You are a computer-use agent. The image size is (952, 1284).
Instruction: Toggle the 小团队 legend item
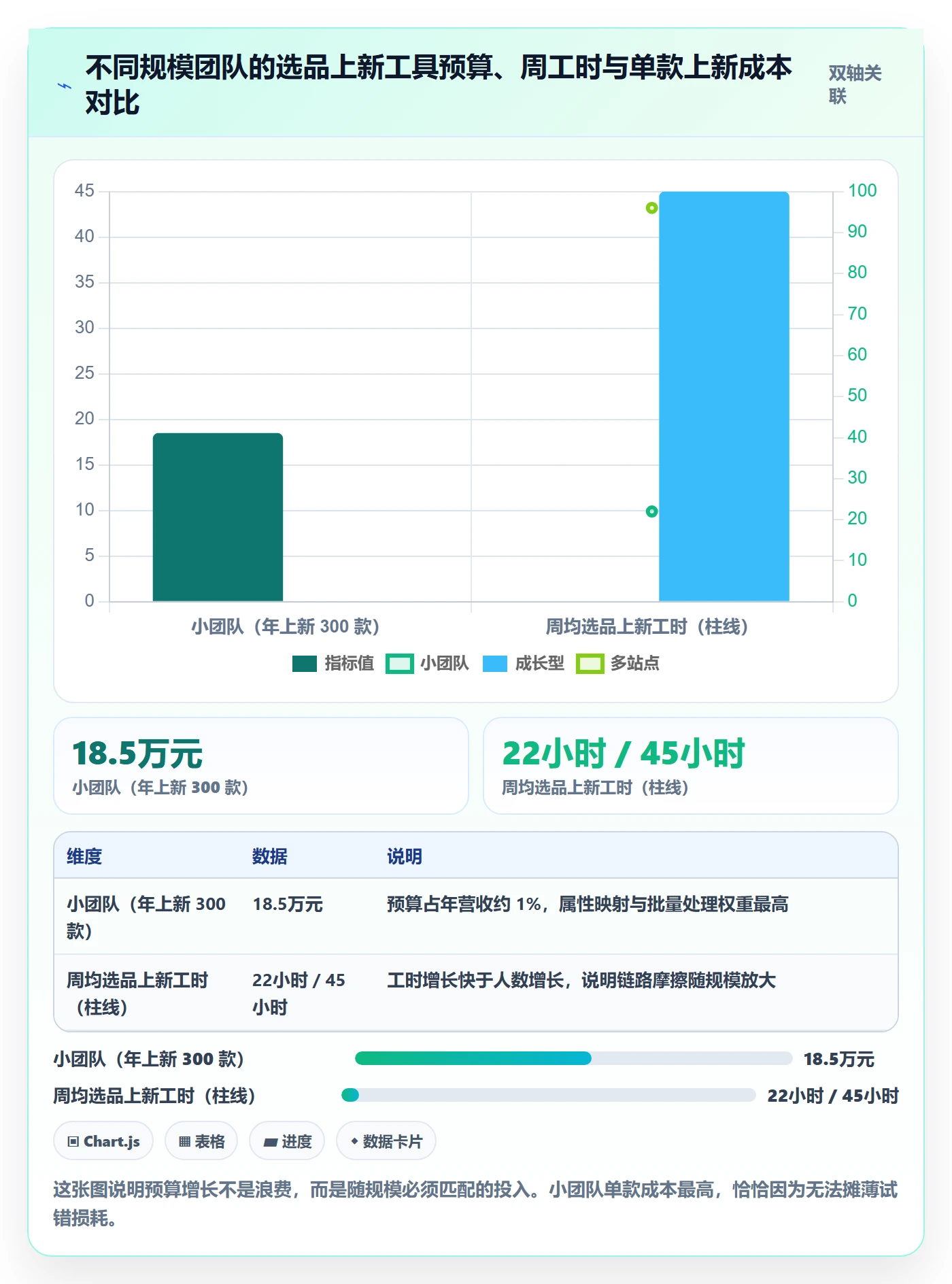[x=426, y=663]
